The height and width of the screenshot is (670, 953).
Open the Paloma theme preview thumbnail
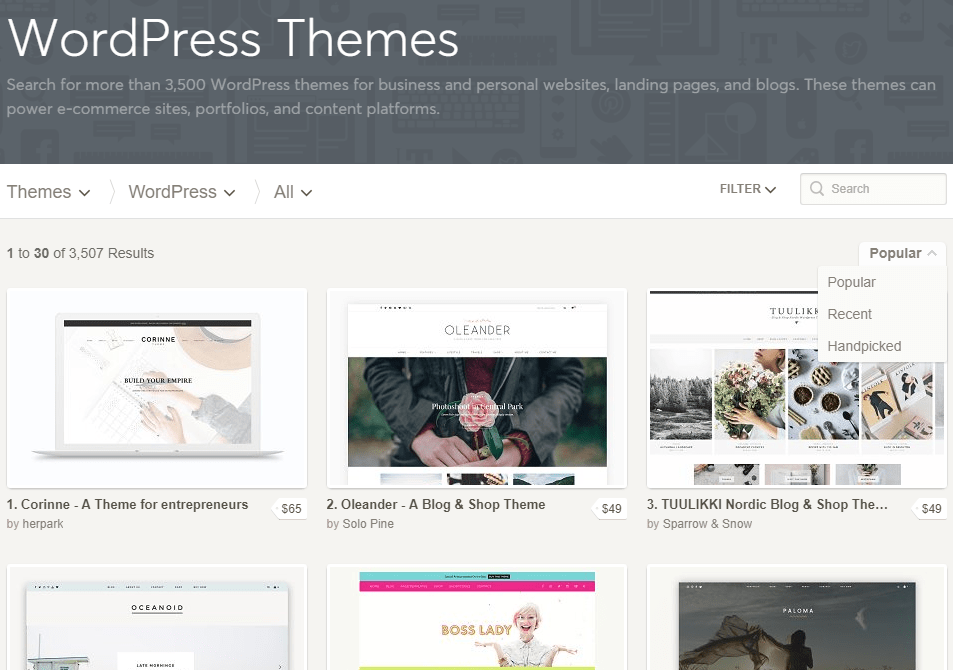tap(797, 618)
